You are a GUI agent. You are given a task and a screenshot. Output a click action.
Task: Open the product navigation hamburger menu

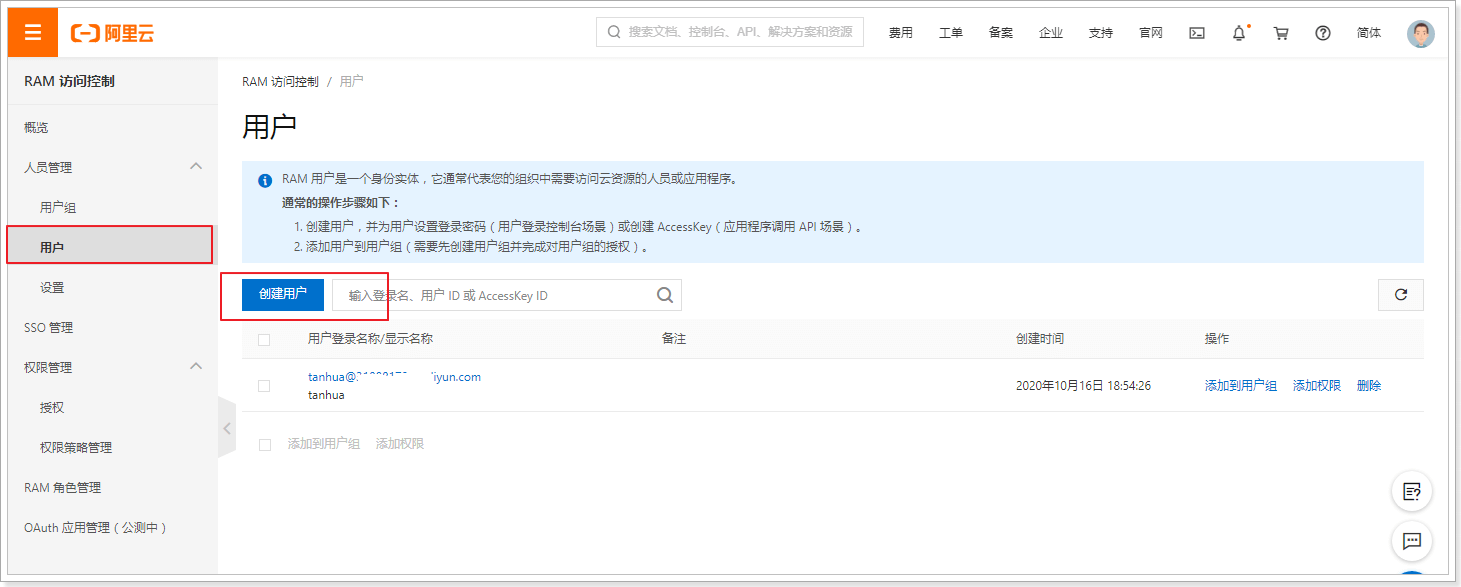tap(31, 31)
